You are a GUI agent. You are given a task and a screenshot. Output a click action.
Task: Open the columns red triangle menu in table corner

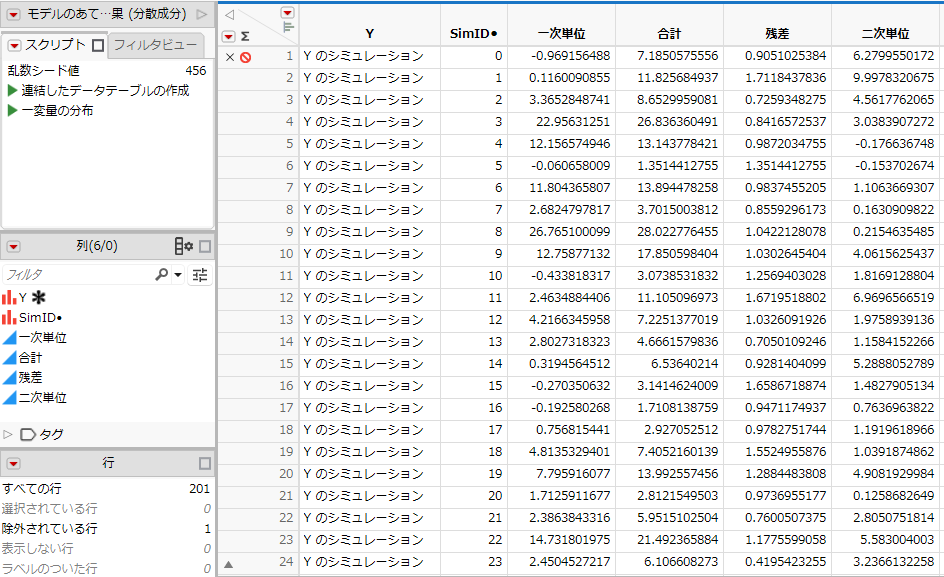coord(288,13)
